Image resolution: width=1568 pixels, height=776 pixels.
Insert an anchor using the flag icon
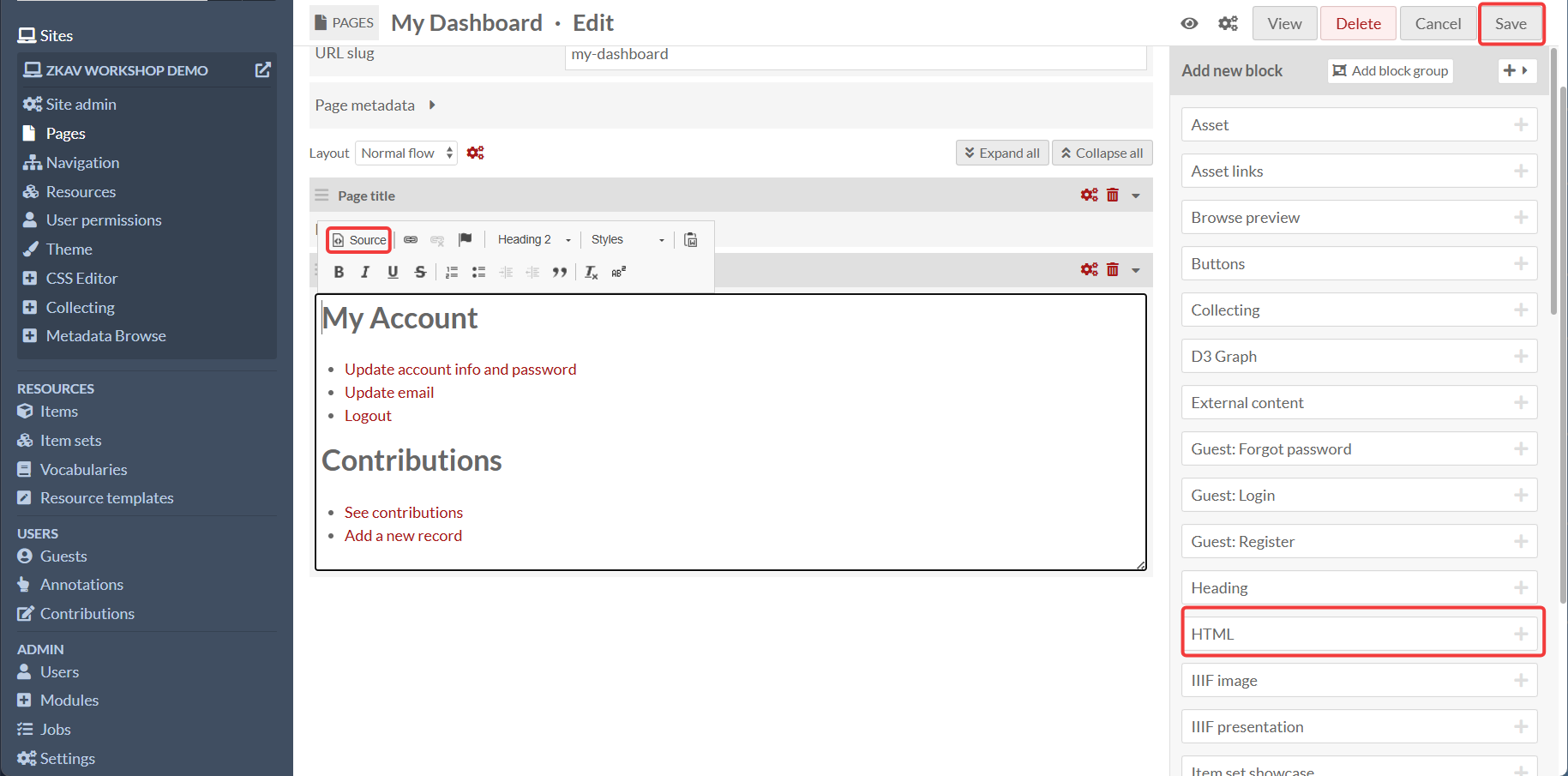(x=465, y=240)
